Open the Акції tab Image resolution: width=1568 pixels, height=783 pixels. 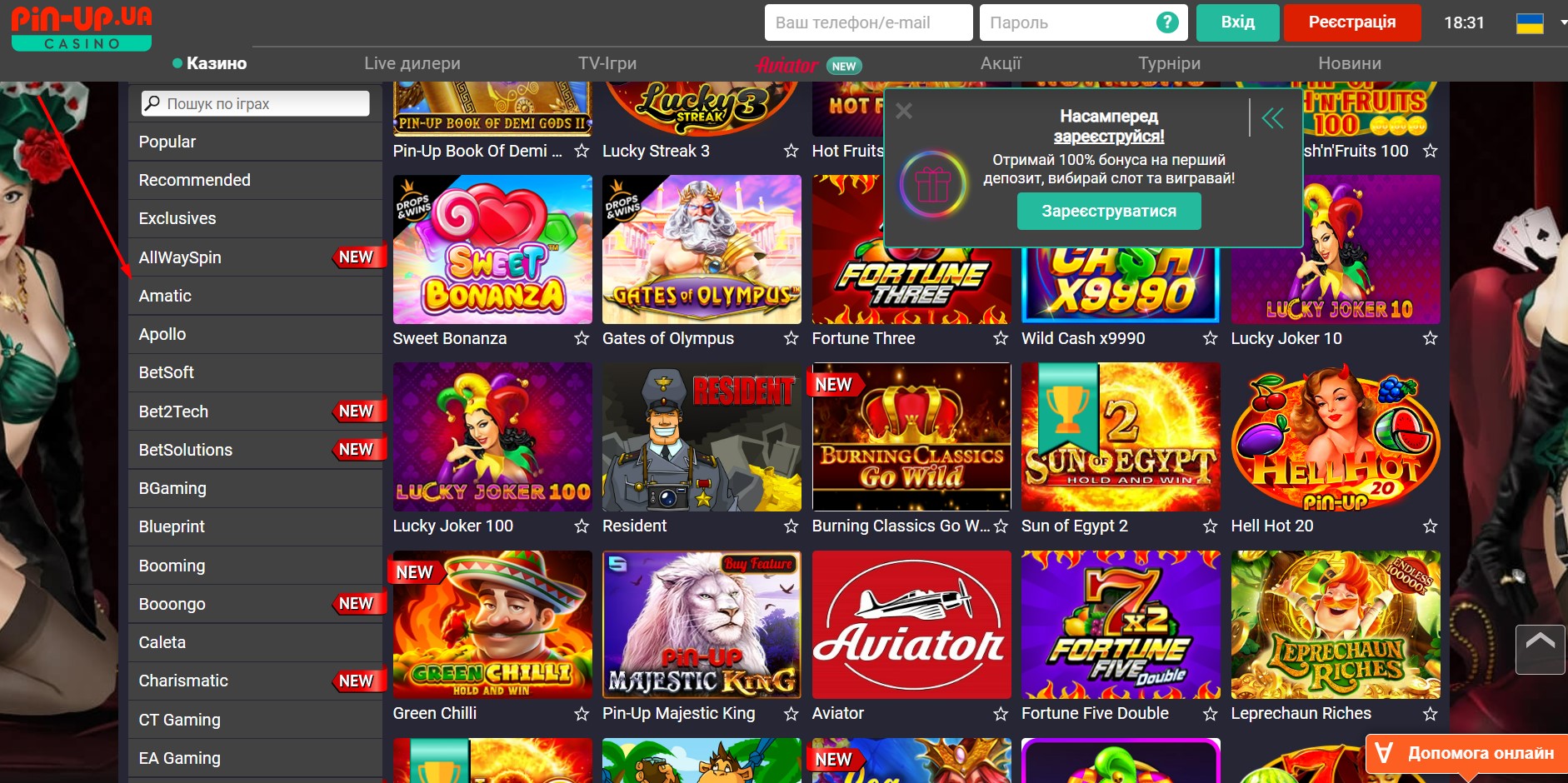click(1001, 63)
